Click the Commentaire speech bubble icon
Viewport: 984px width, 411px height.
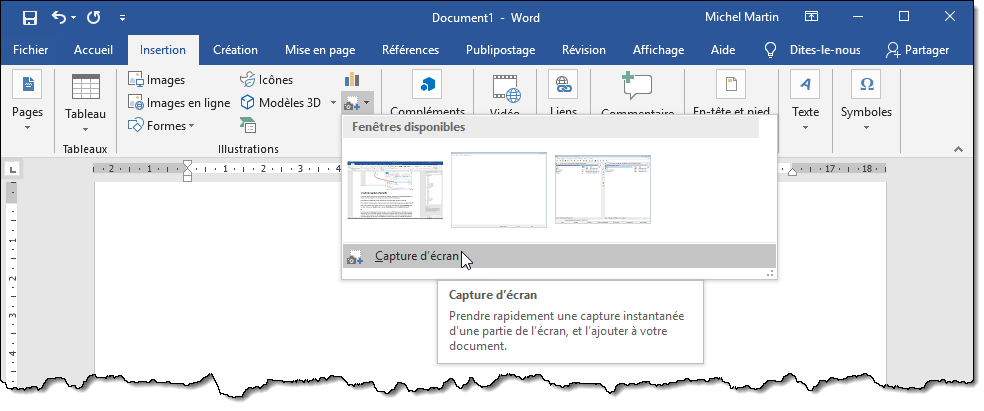(x=636, y=86)
